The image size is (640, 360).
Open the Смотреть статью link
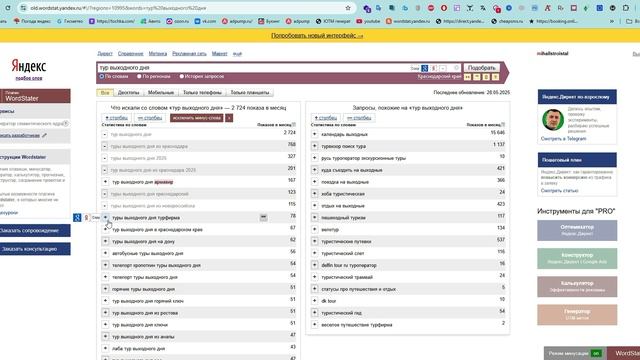point(560,191)
